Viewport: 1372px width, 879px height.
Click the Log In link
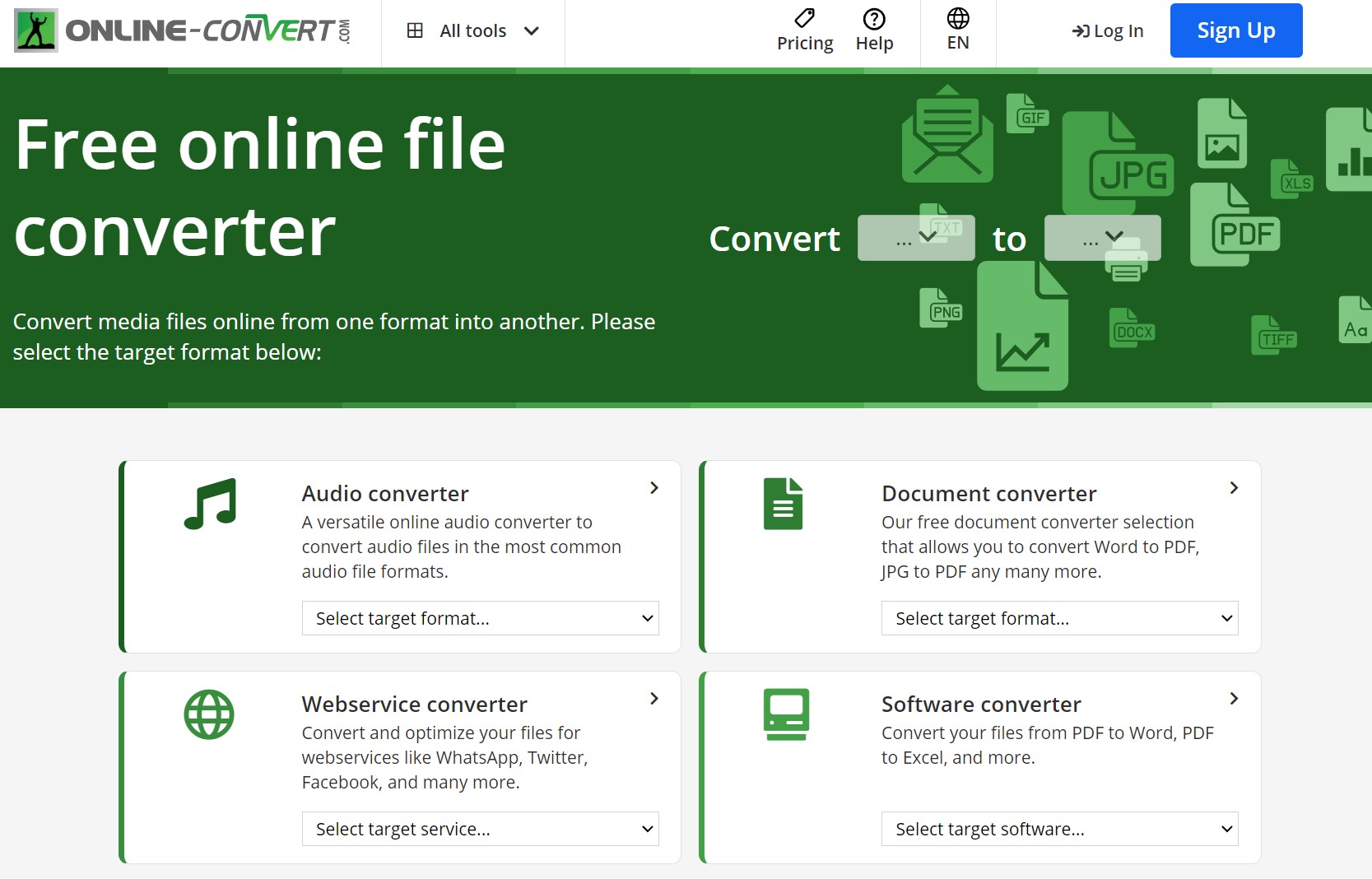(x=1108, y=31)
